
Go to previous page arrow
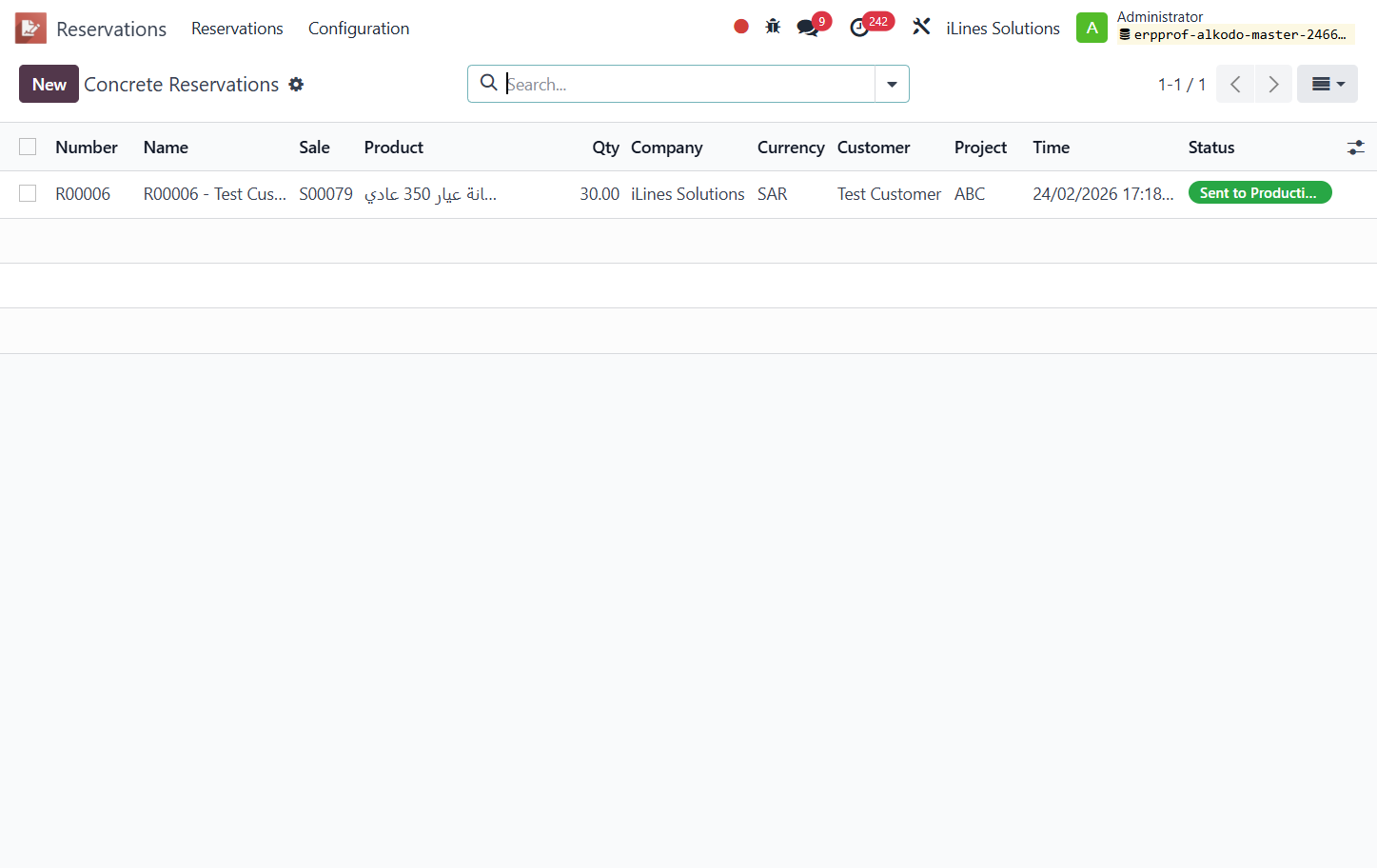pos(1235,84)
